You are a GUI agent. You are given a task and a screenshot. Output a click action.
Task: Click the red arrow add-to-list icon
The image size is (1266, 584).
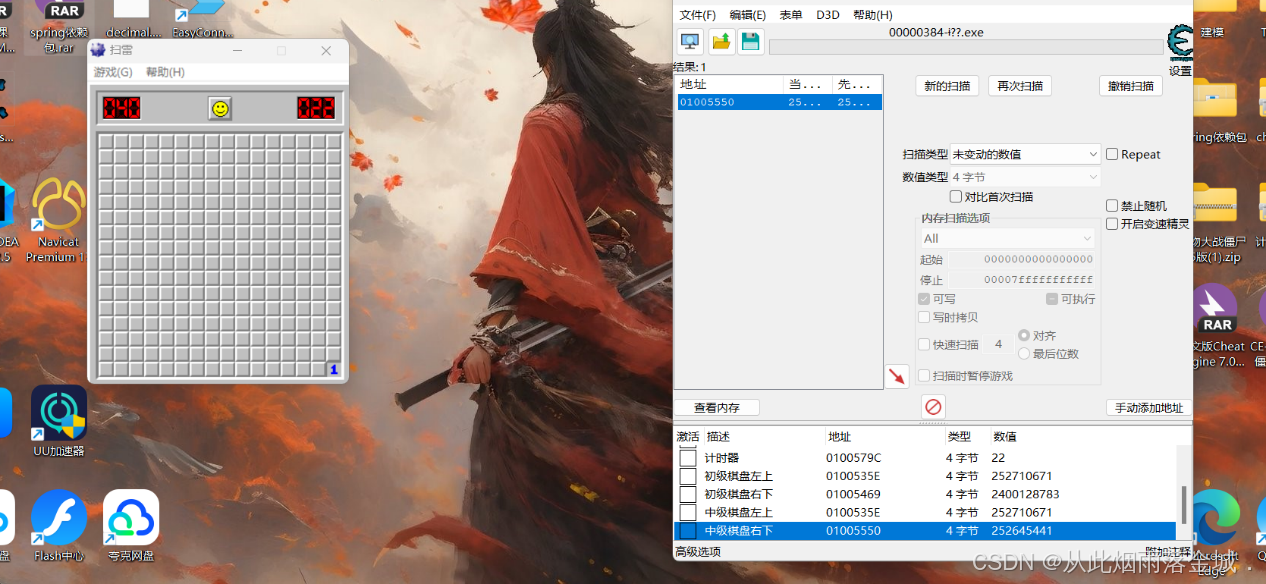click(897, 376)
